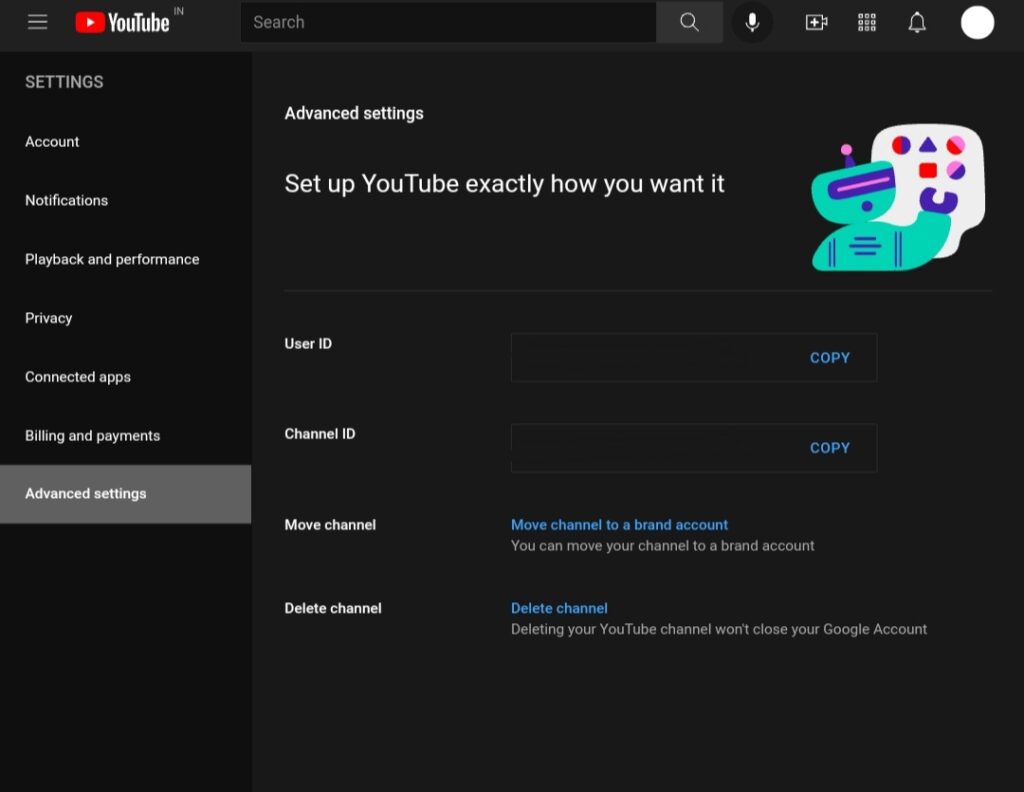Open Account settings page

(x=125, y=142)
